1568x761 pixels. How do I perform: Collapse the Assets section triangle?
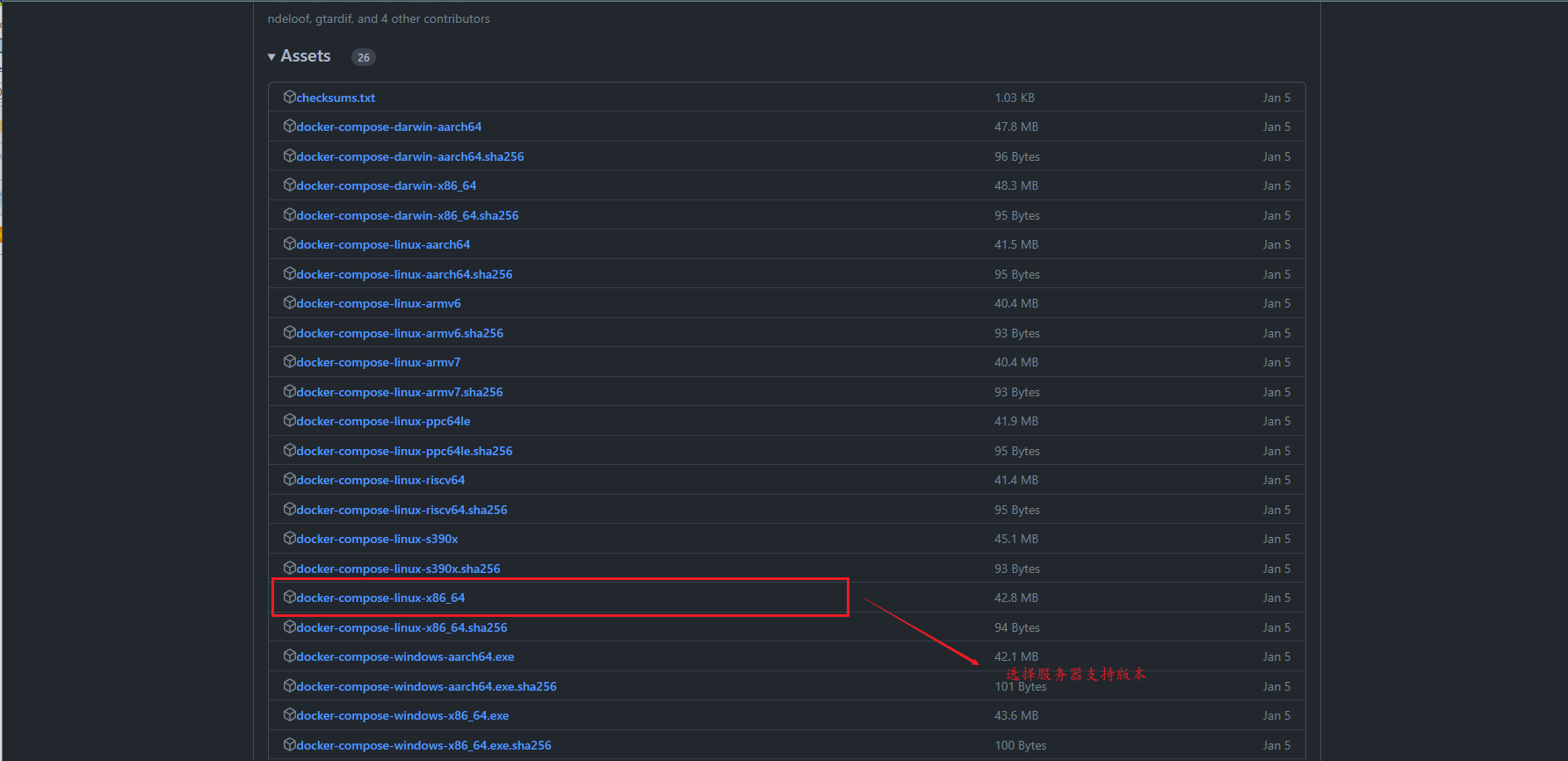tap(271, 57)
